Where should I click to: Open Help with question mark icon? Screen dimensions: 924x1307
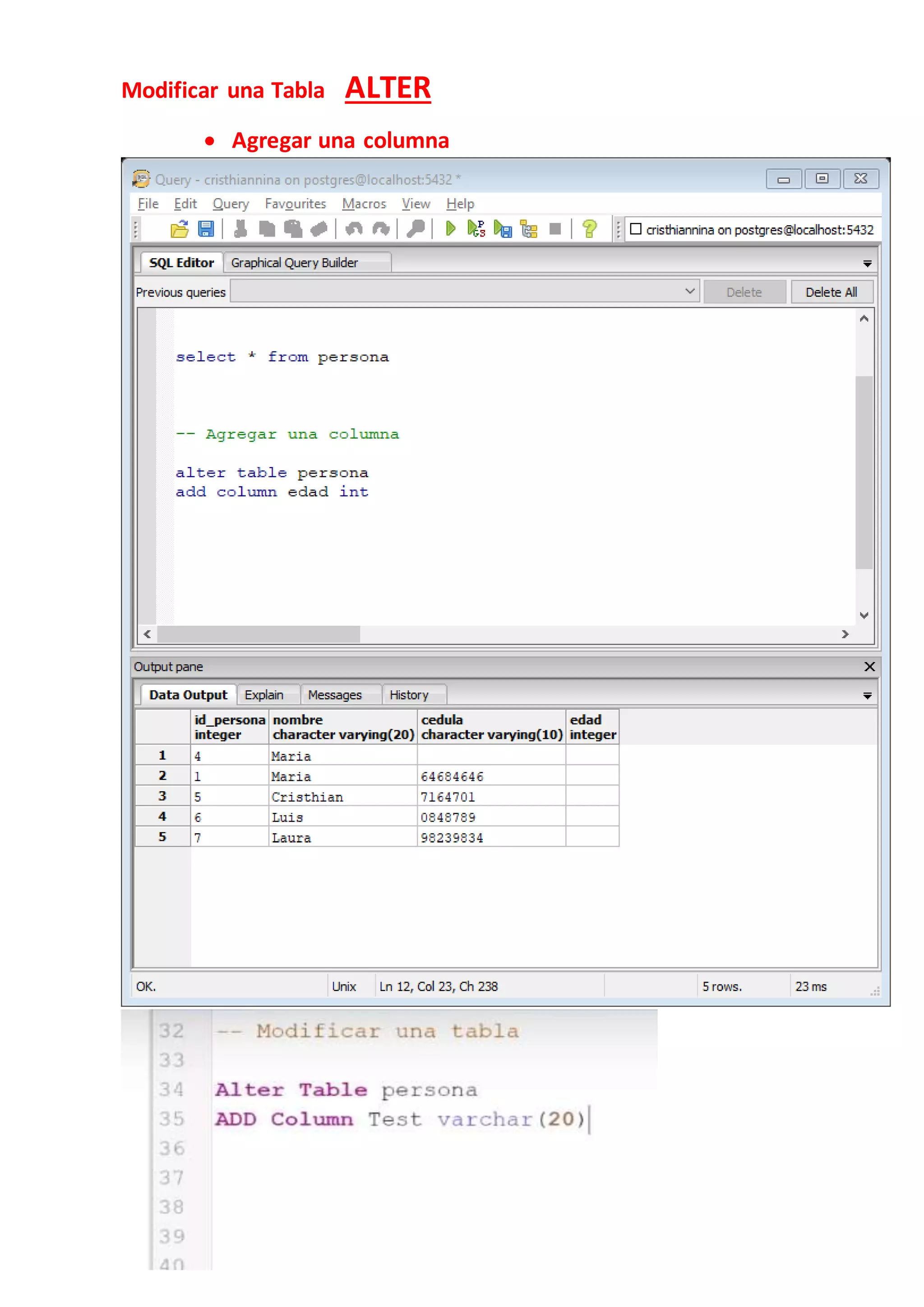589,229
